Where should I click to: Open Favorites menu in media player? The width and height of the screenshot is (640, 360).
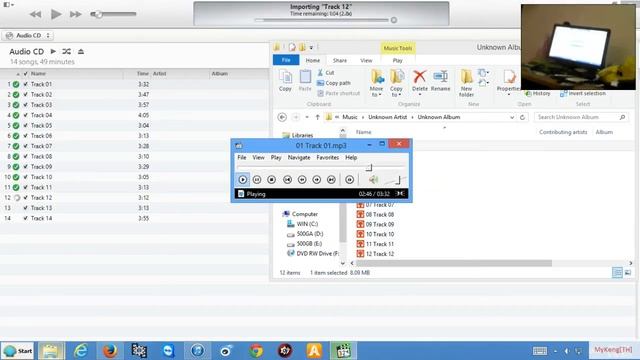[x=328, y=158]
